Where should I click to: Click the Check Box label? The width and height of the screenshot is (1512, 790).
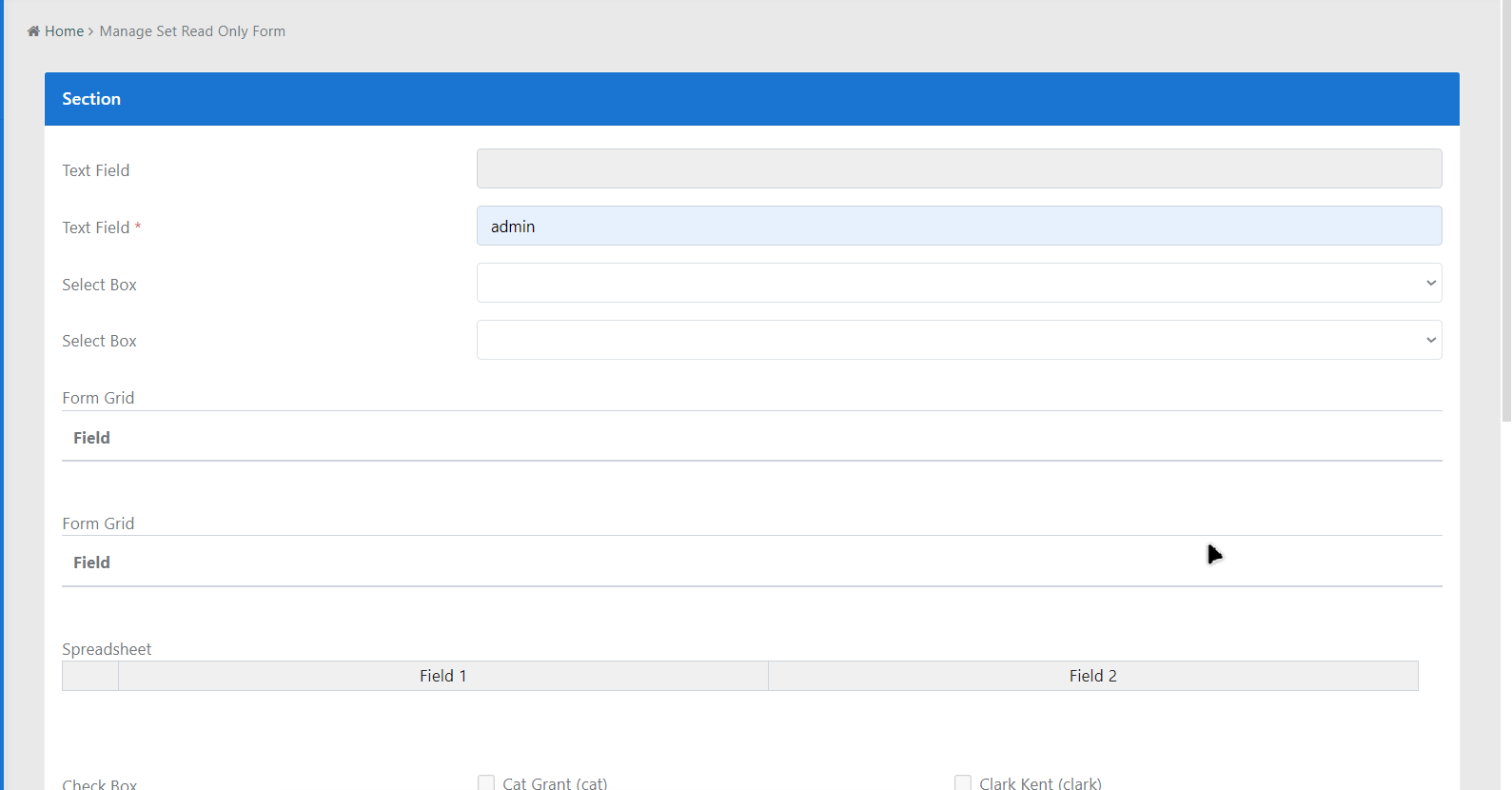click(x=100, y=784)
